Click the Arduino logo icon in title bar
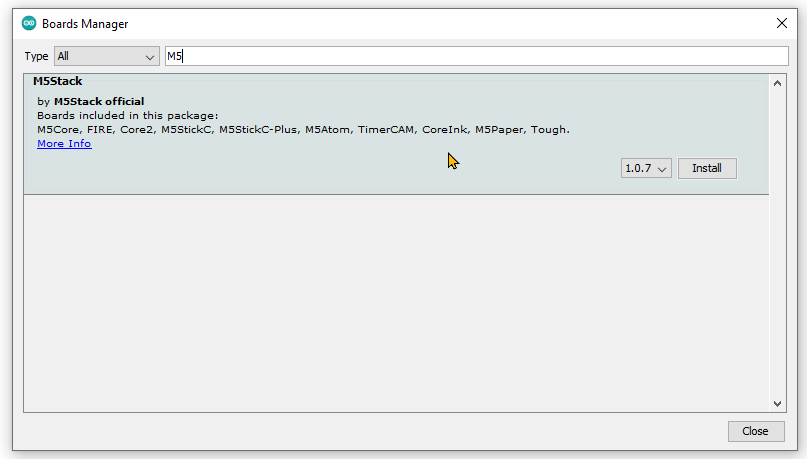 point(29,23)
